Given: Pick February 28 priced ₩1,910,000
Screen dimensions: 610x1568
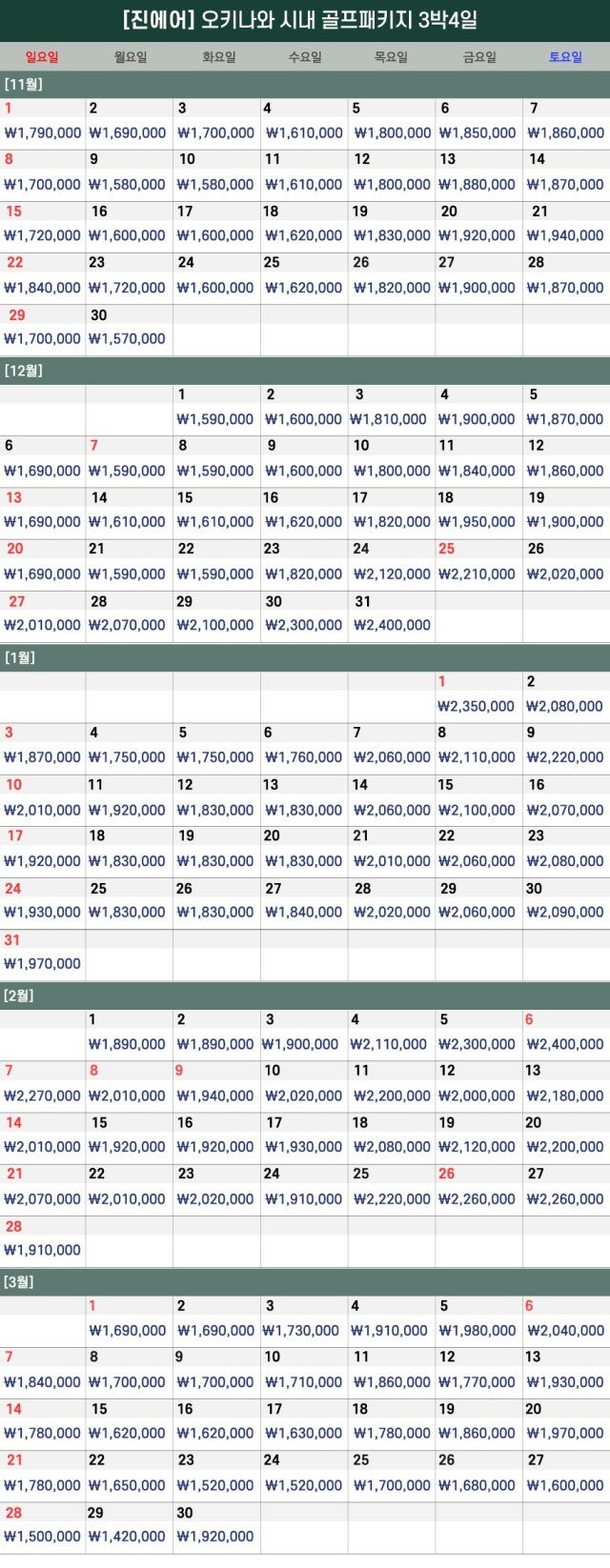Looking at the screenshot, I should point(43,1240).
